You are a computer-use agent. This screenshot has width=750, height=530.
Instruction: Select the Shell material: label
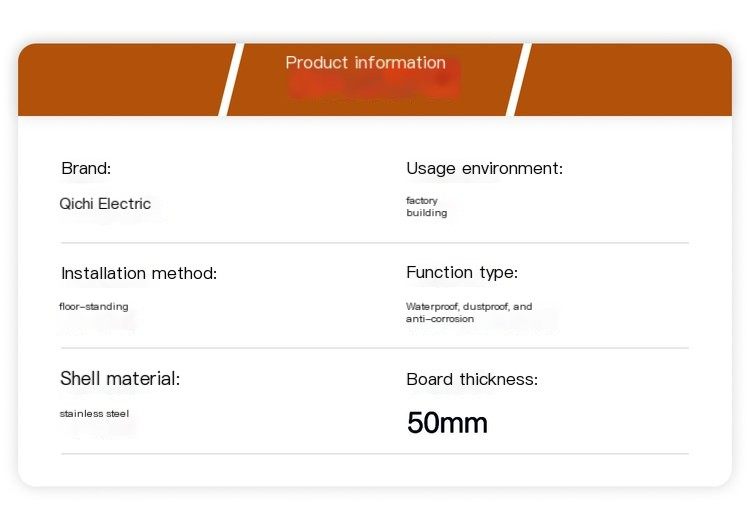[x=120, y=378]
